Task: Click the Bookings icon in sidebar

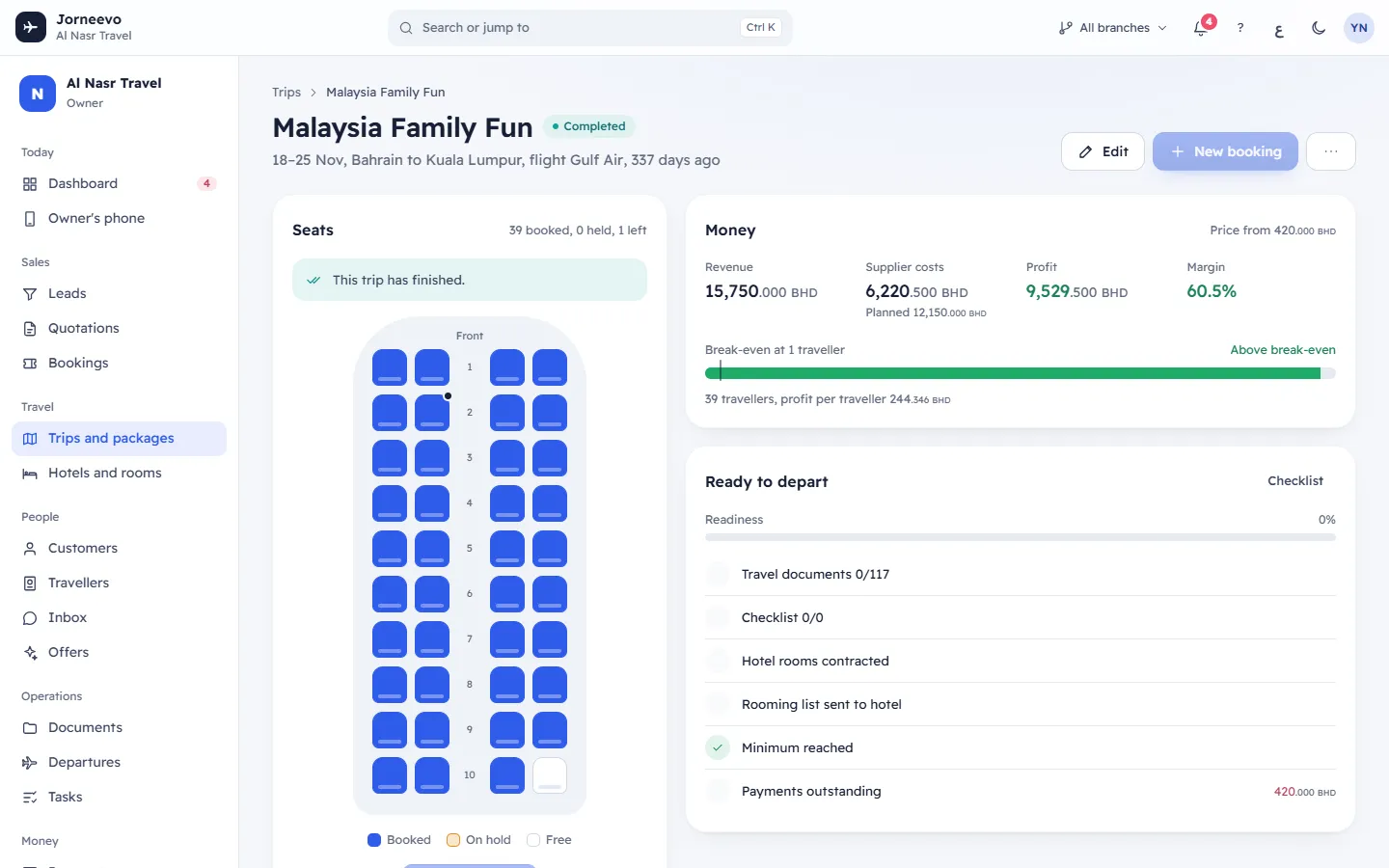Action: point(30,364)
